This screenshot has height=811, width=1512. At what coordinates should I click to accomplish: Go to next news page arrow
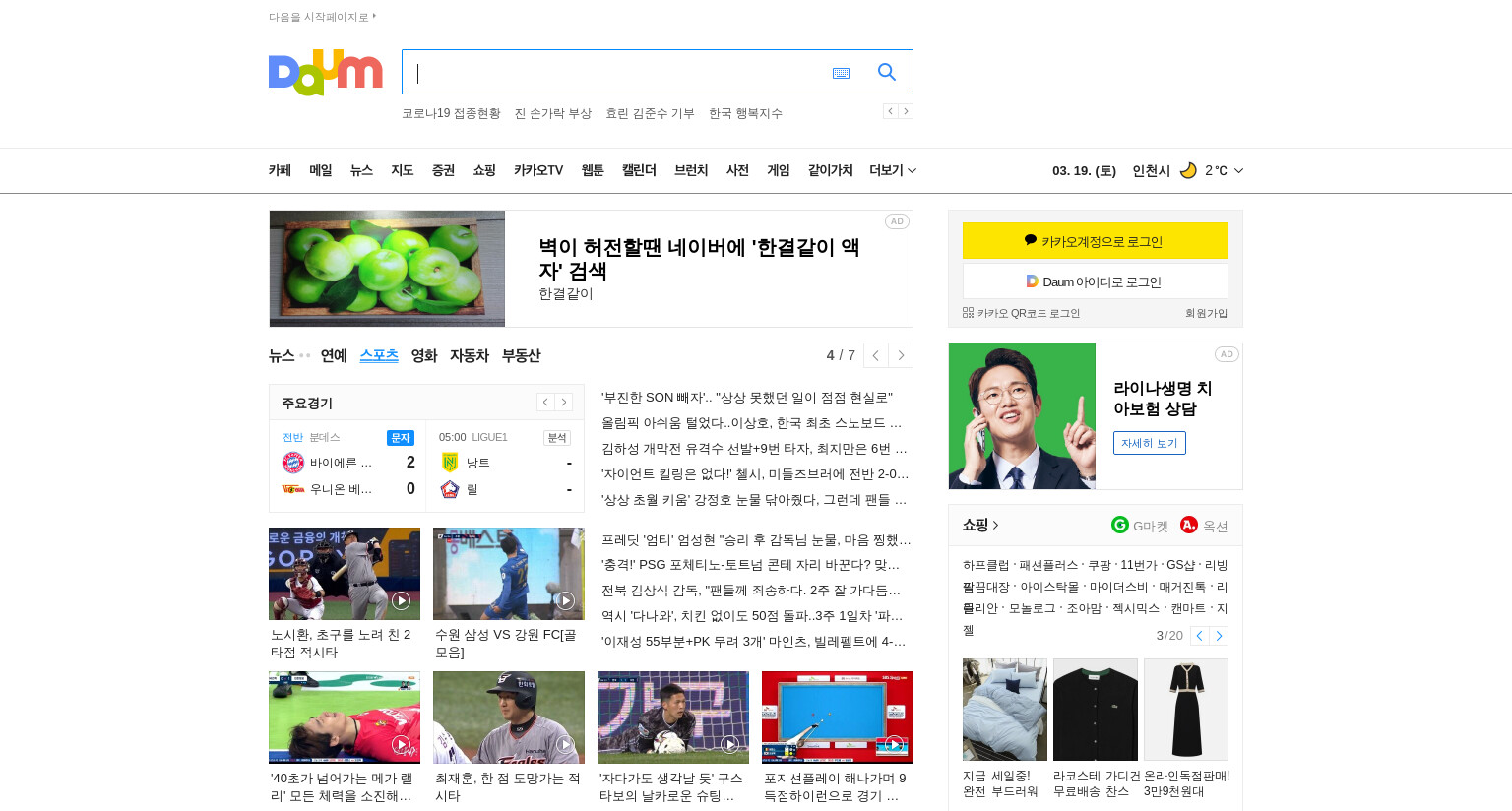tap(901, 355)
